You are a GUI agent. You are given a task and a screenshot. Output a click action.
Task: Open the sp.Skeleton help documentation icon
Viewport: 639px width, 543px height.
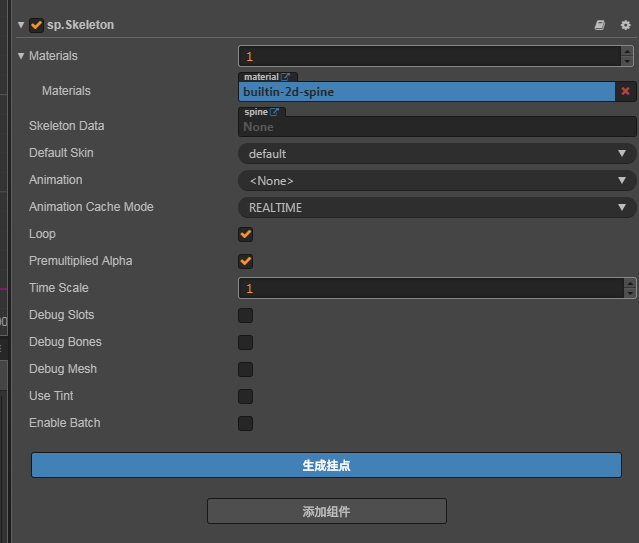pyautogui.click(x=600, y=25)
